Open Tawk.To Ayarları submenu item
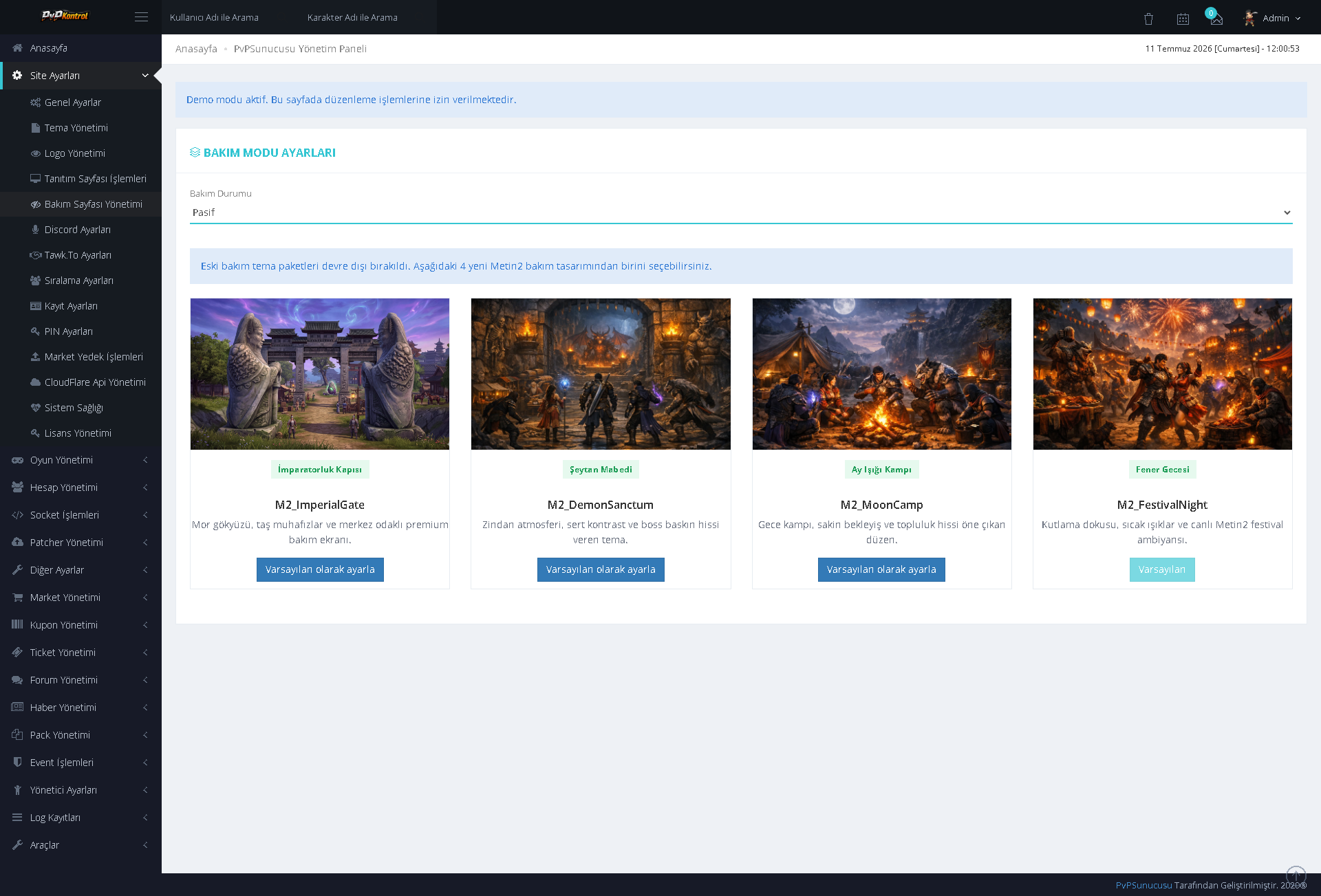This screenshot has height=896, width=1321. [x=80, y=255]
